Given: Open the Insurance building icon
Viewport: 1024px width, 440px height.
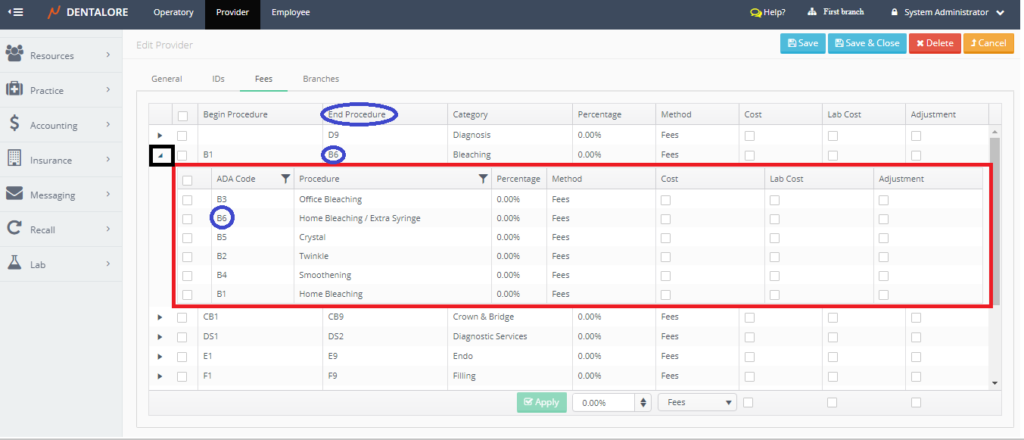Looking at the screenshot, I should 14,158.
